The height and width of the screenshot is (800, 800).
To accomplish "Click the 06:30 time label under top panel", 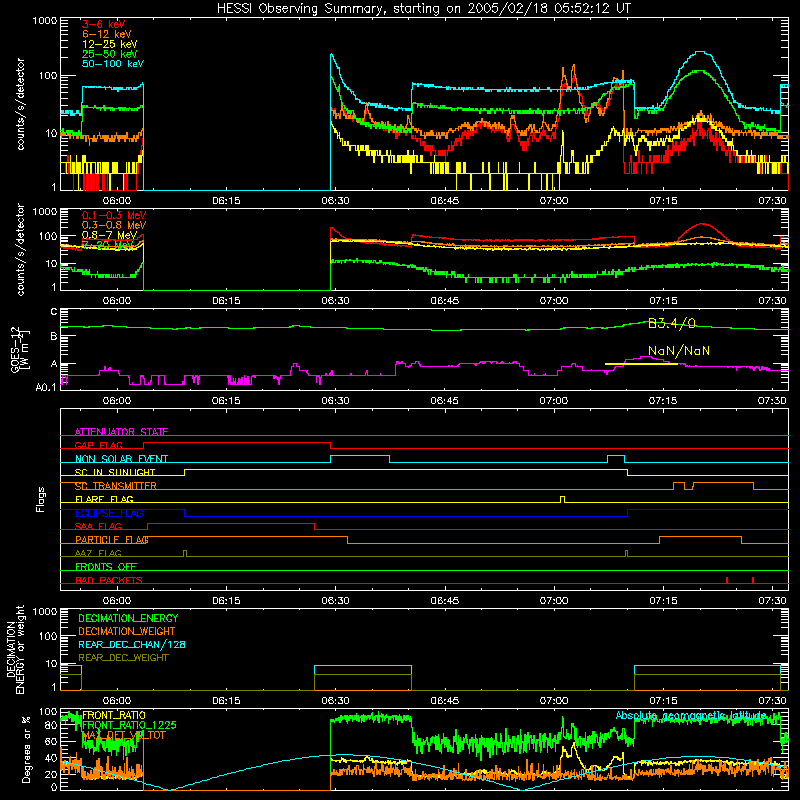I will (335, 201).
